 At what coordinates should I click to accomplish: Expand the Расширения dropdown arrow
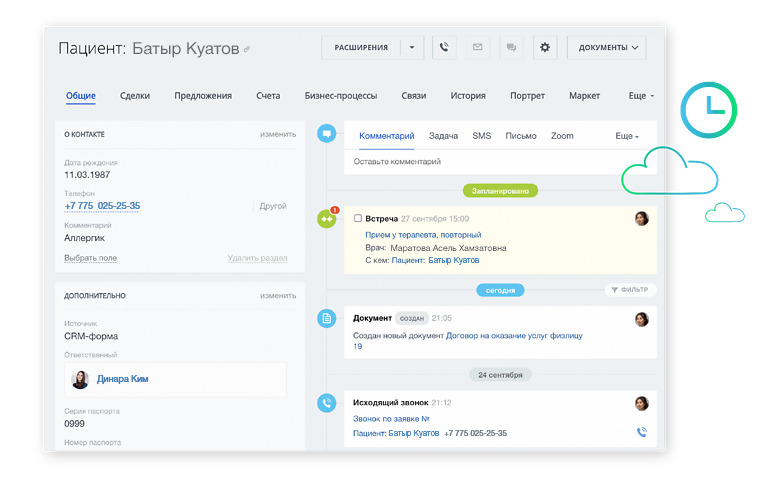pos(413,47)
